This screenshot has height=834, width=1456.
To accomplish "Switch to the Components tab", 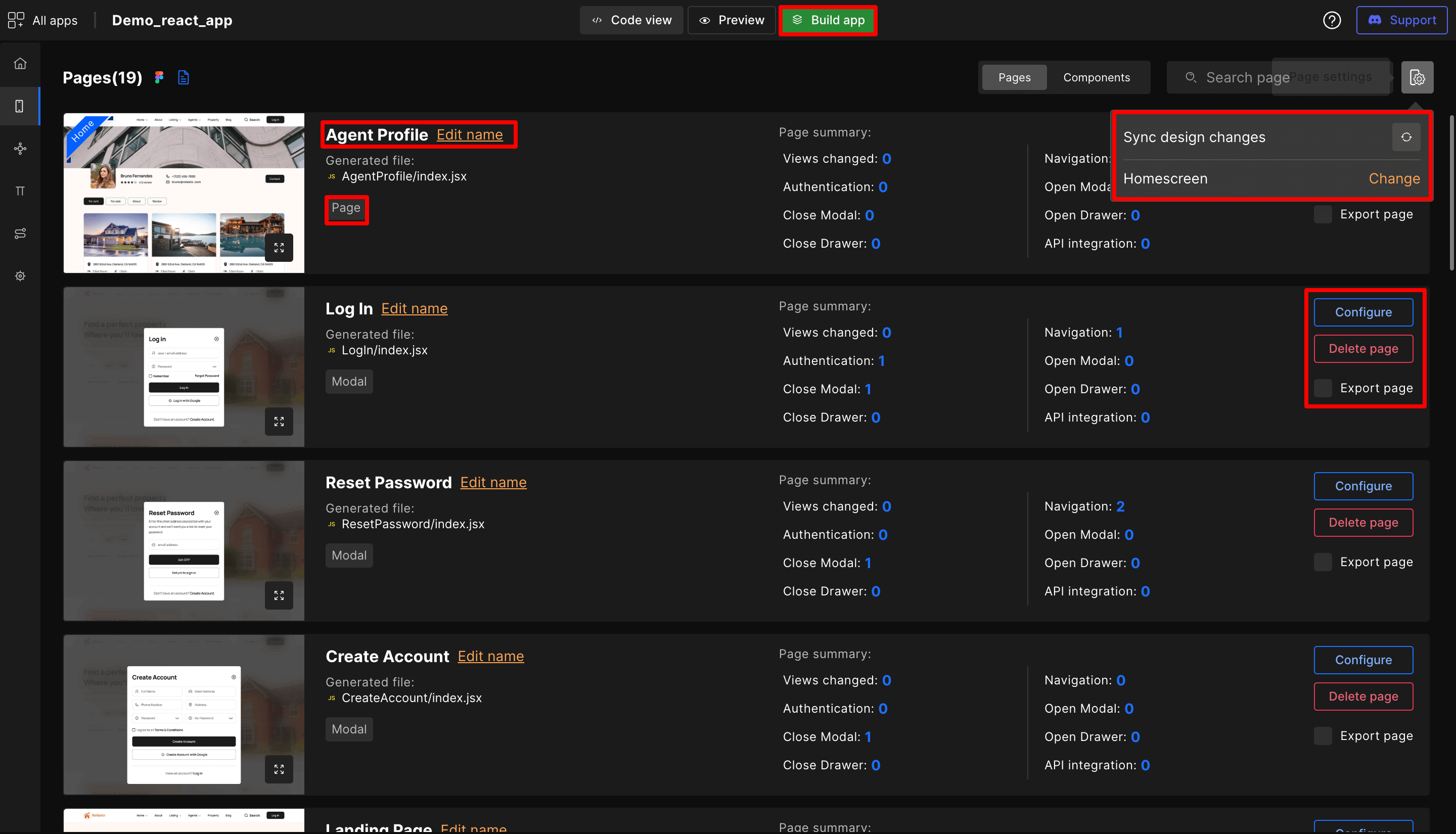I will click(1096, 77).
